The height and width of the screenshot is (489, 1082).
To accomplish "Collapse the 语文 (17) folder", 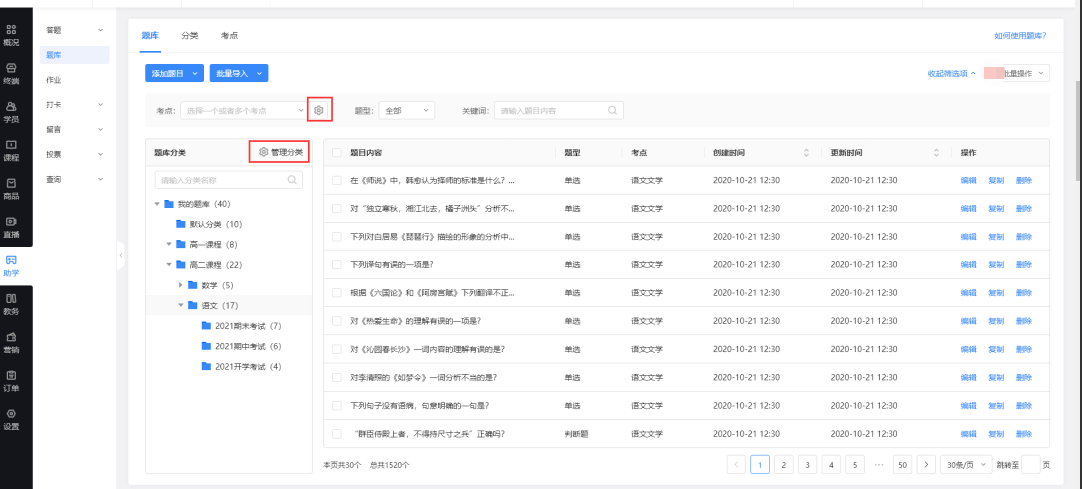I will click(181, 305).
